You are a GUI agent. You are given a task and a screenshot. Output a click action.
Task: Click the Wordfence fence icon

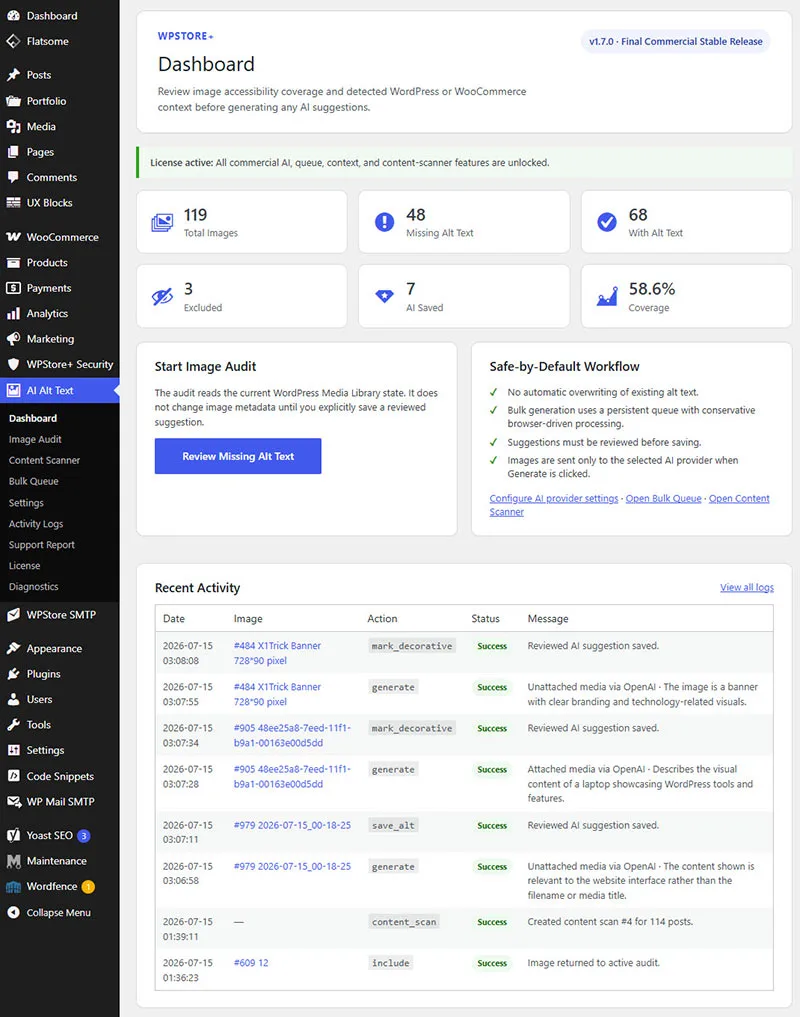[13, 886]
